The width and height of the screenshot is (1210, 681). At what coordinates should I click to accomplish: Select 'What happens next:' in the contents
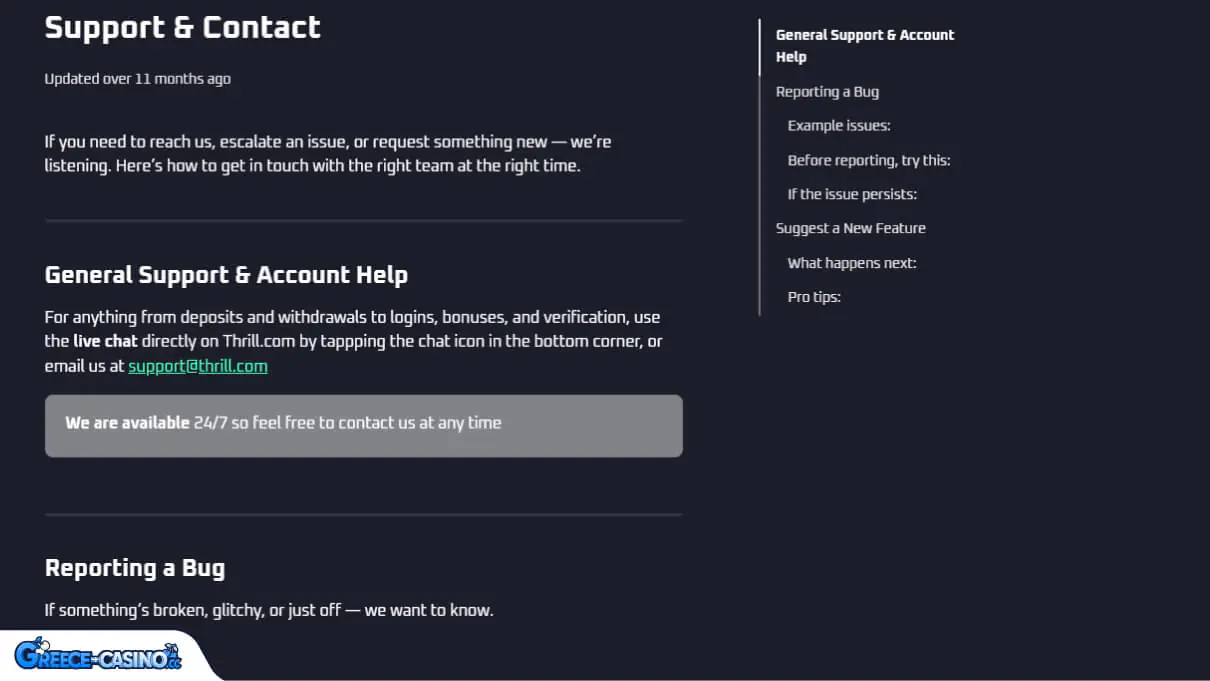pyautogui.click(x=851, y=263)
